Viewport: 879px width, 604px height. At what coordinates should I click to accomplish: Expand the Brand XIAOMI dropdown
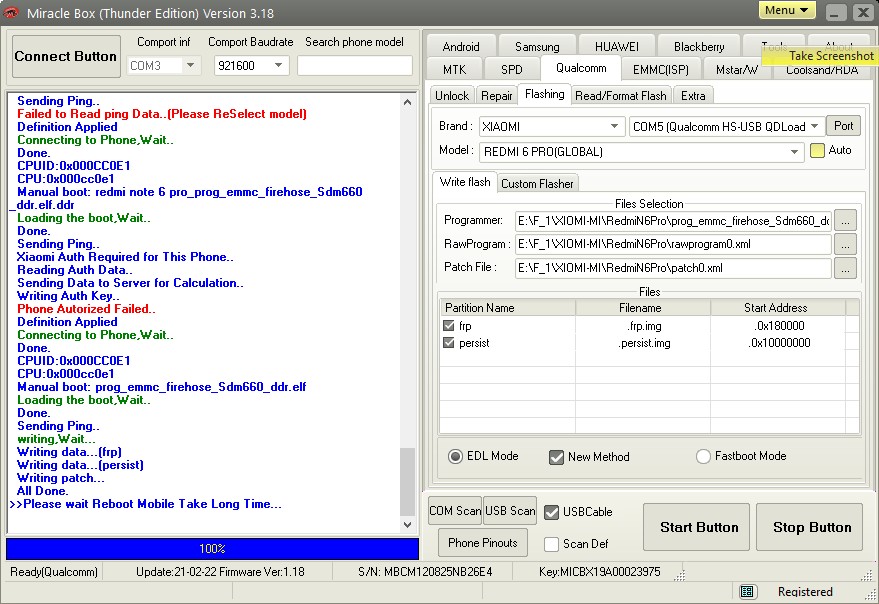[x=614, y=126]
